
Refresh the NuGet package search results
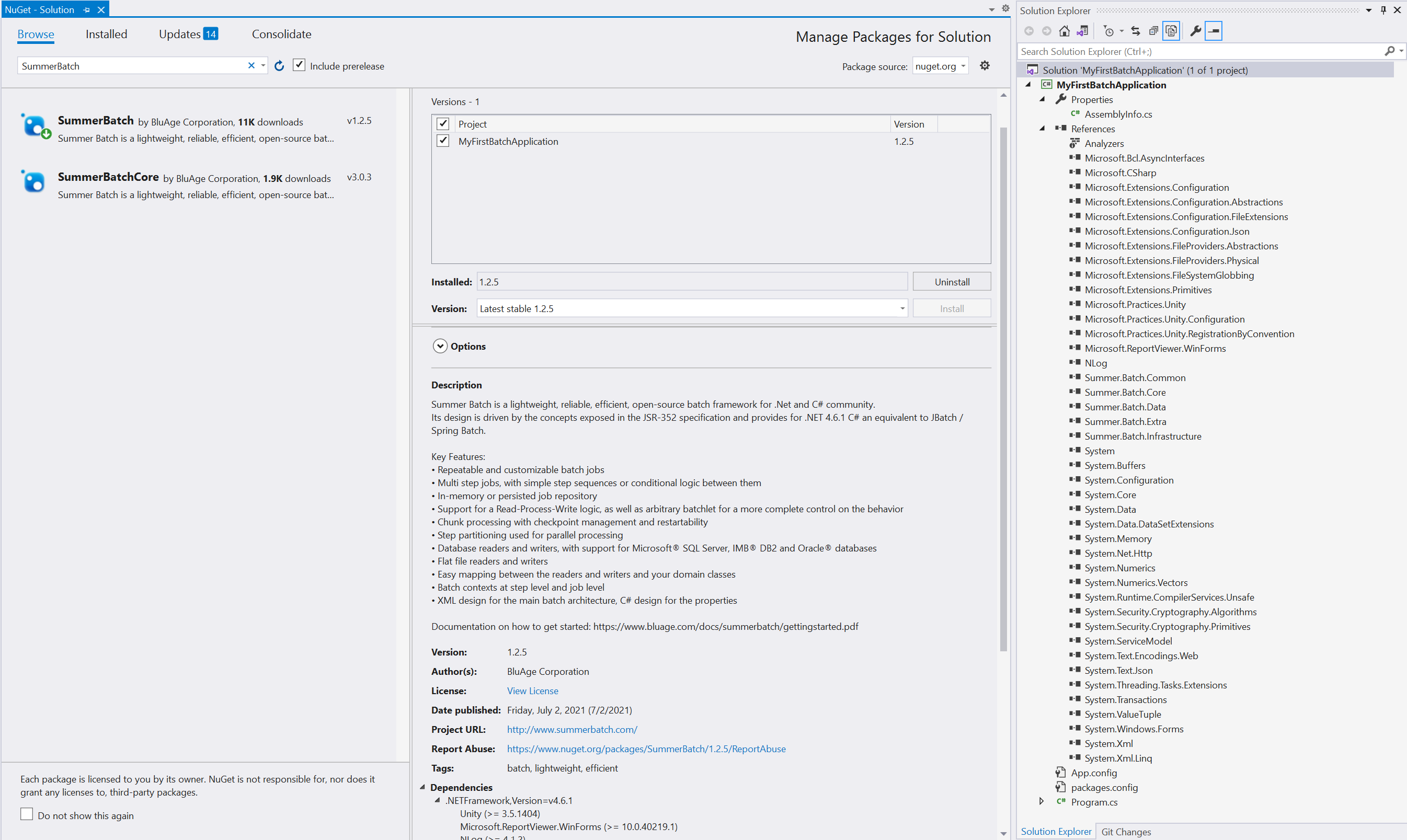click(x=279, y=66)
